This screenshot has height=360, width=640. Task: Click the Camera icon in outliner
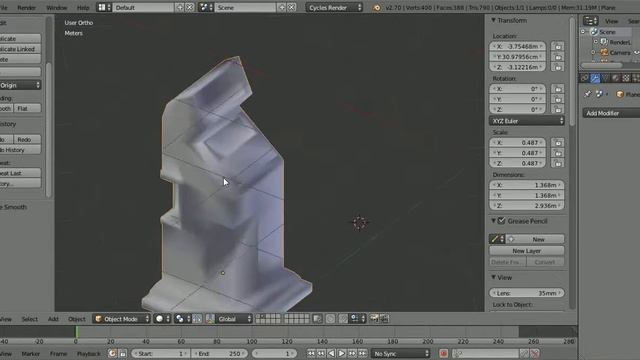(x=604, y=52)
